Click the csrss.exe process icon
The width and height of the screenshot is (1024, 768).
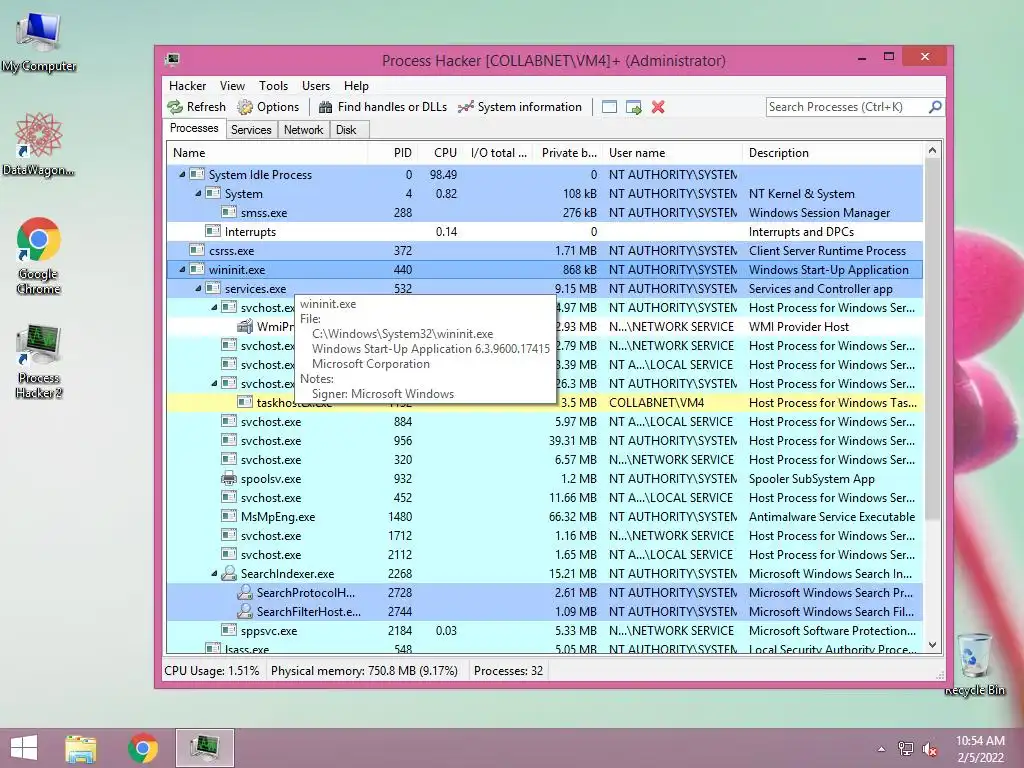point(197,251)
